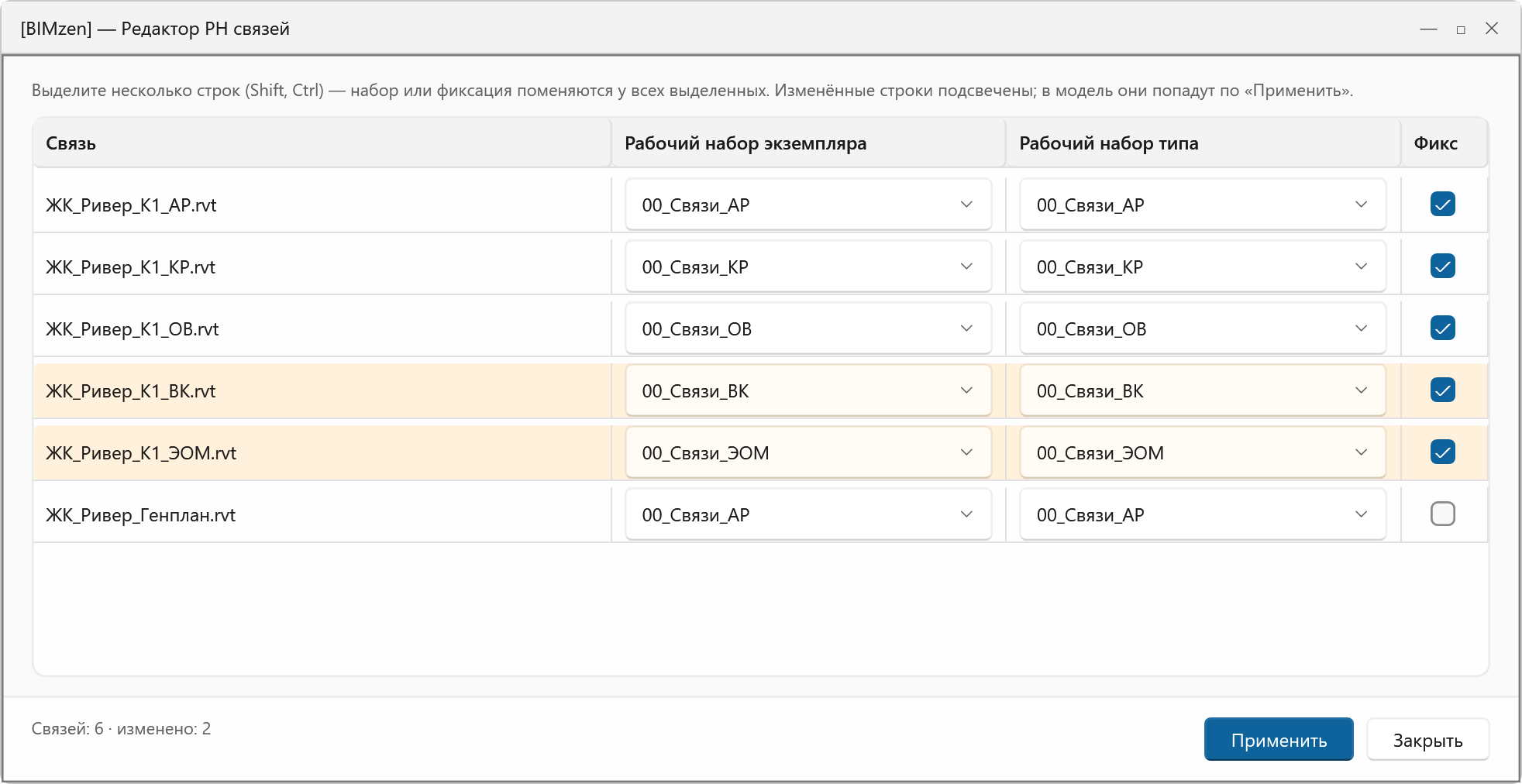Expand type workset dropdown showing 00_Связи_ВК
Image resolution: width=1522 pixels, height=784 pixels.
pos(1203,390)
